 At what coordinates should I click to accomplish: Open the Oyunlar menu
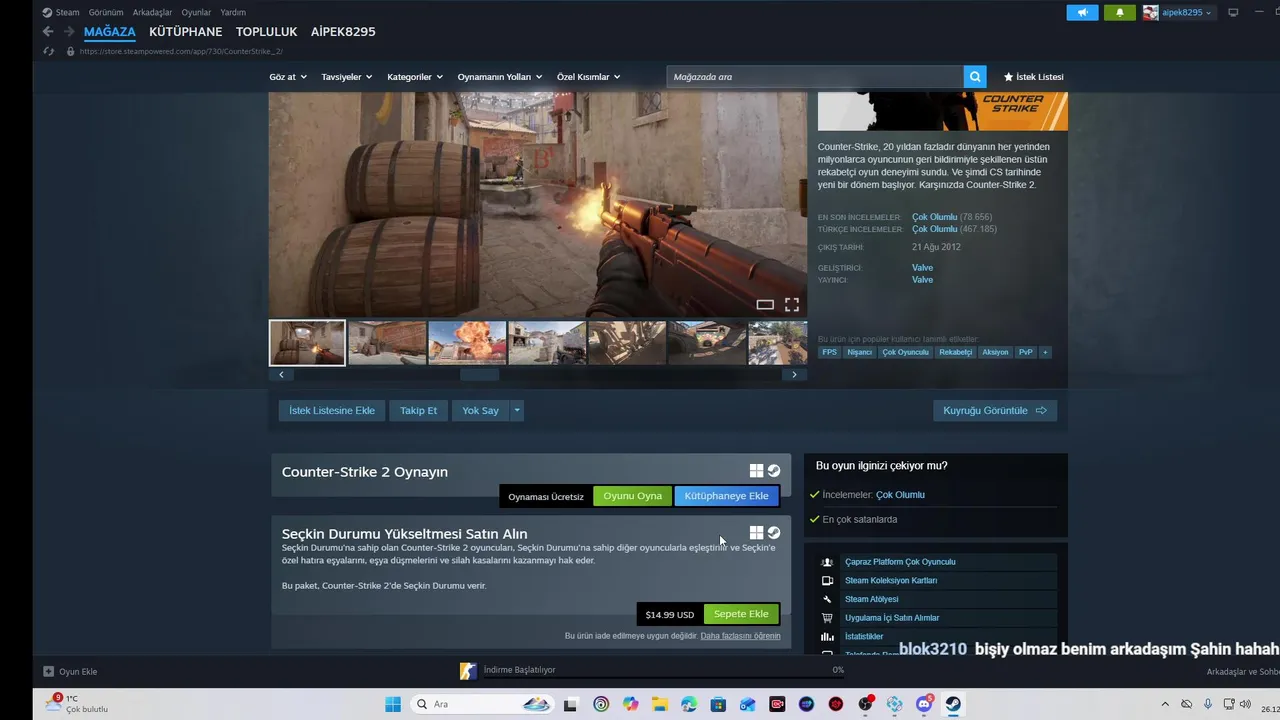[196, 12]
